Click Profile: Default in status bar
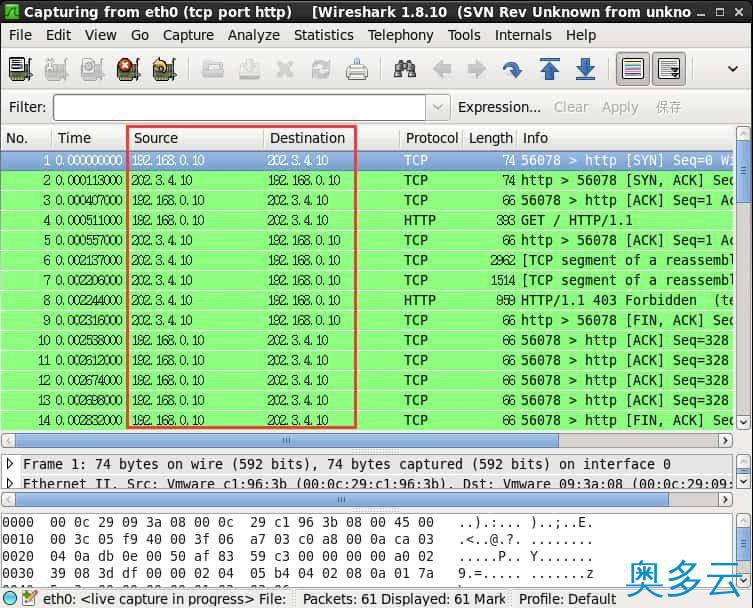This screenshot has width=753, height=608. pos(567,599)
